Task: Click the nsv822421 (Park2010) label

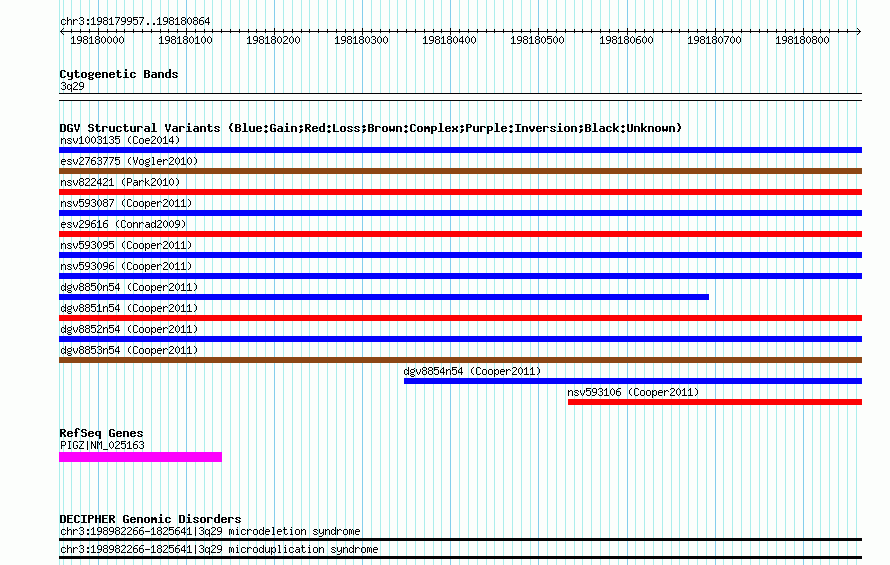Action: tap(120, 182)
